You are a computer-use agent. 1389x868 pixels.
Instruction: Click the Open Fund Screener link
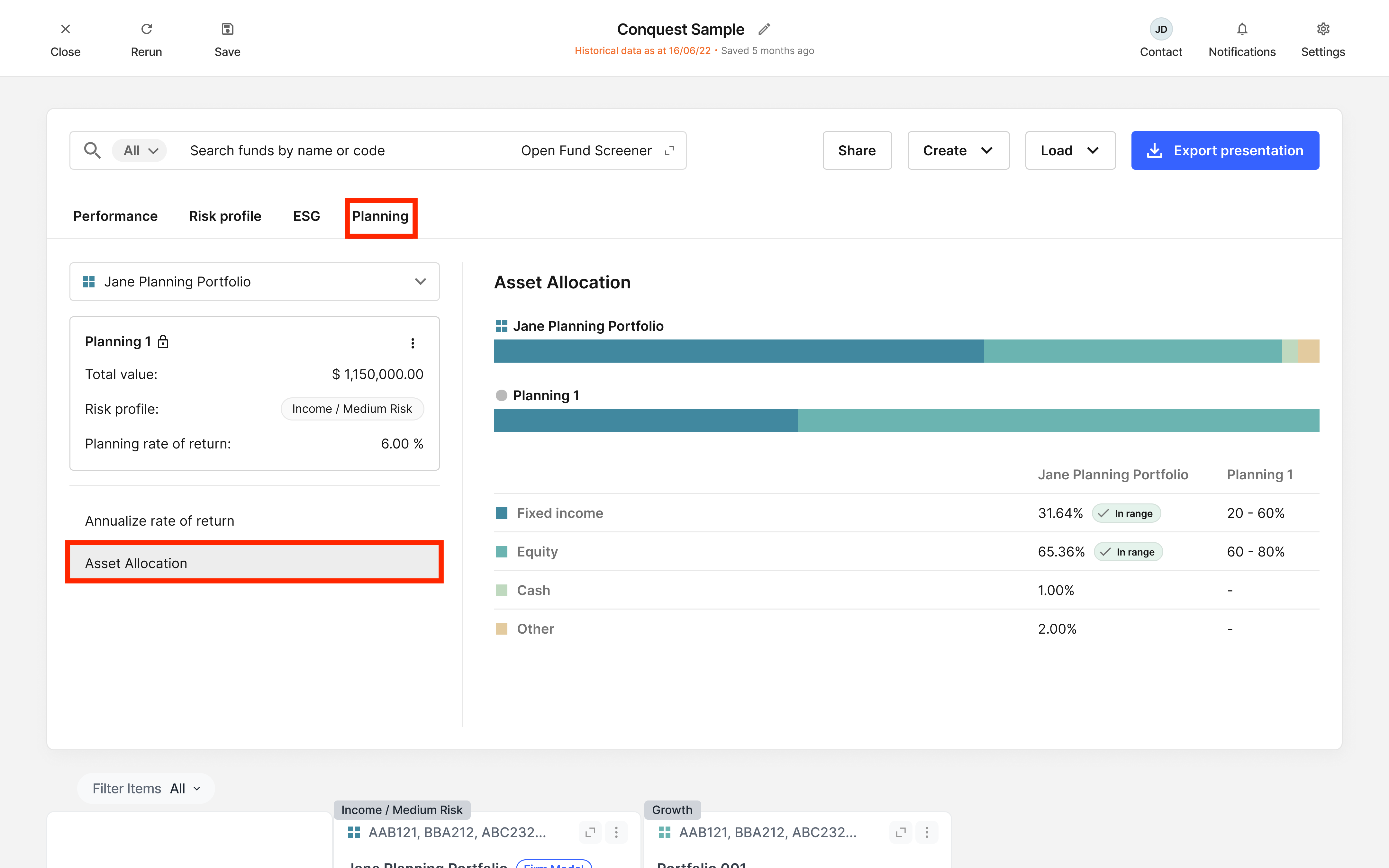(586, 150)
